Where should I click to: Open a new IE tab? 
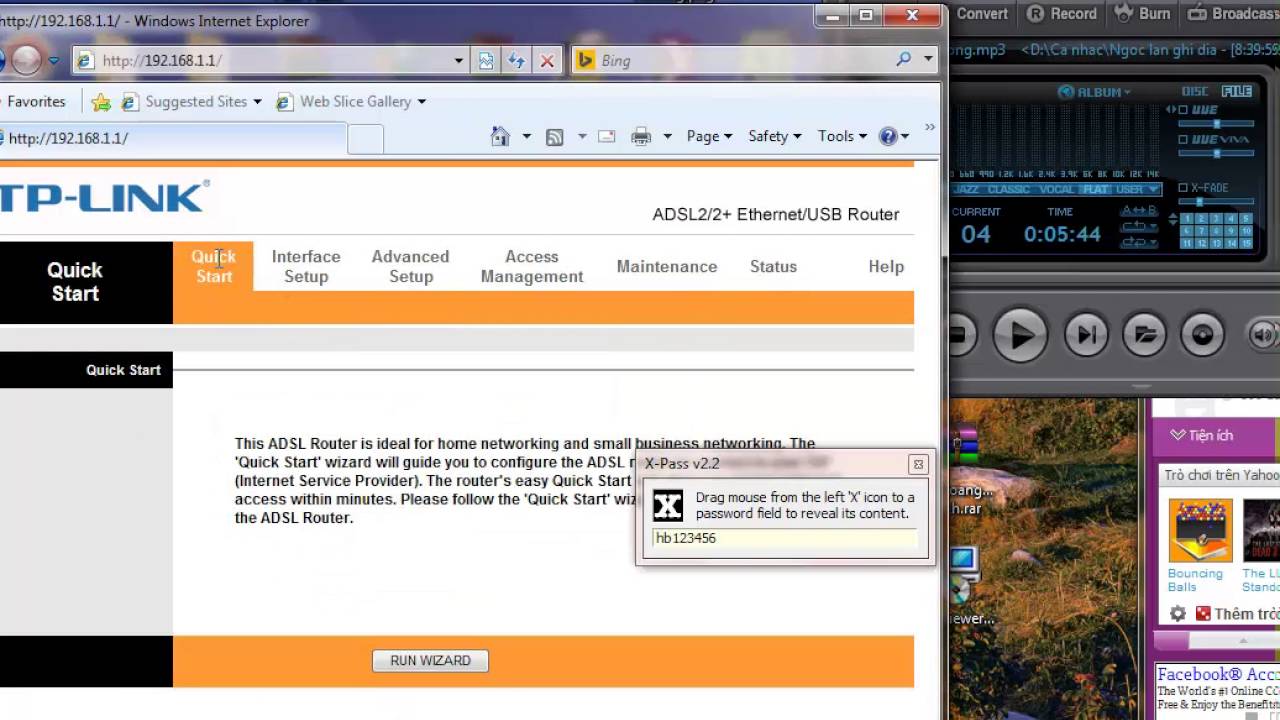click(365, 139)
